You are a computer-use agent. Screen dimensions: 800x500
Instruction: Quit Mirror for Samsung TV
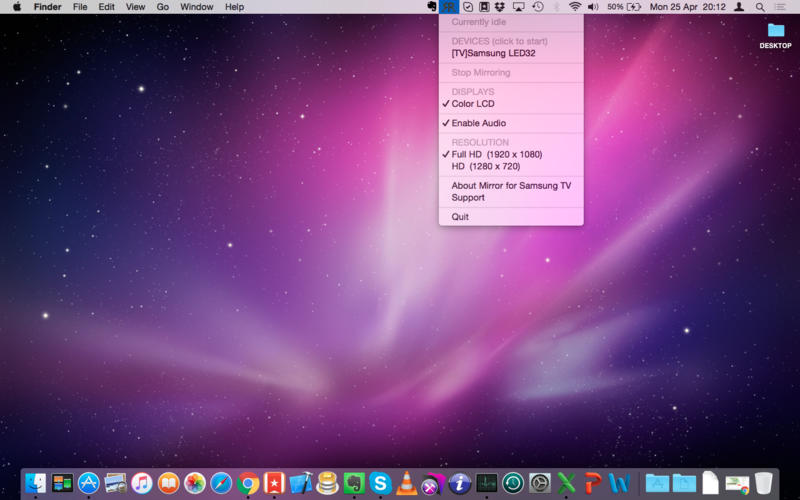(460, 217)
